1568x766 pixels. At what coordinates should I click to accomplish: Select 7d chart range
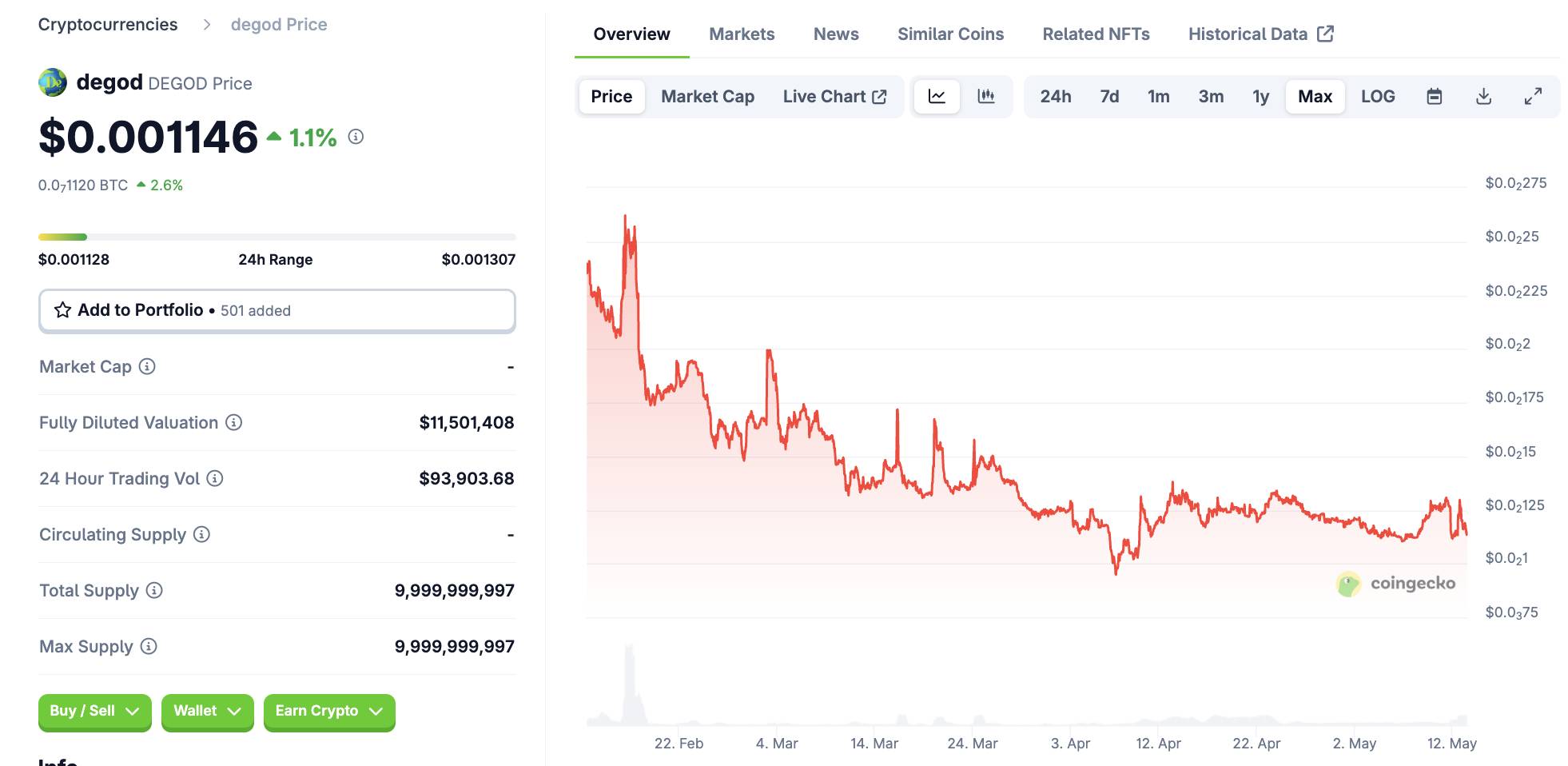[1109, 97]
